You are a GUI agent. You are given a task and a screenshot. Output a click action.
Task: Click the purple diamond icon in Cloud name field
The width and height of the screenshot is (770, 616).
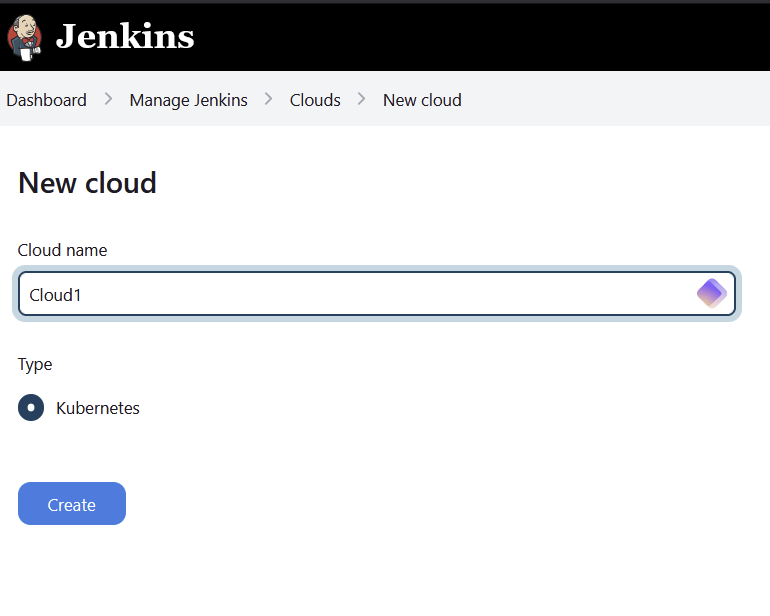(x=712, y=294)
